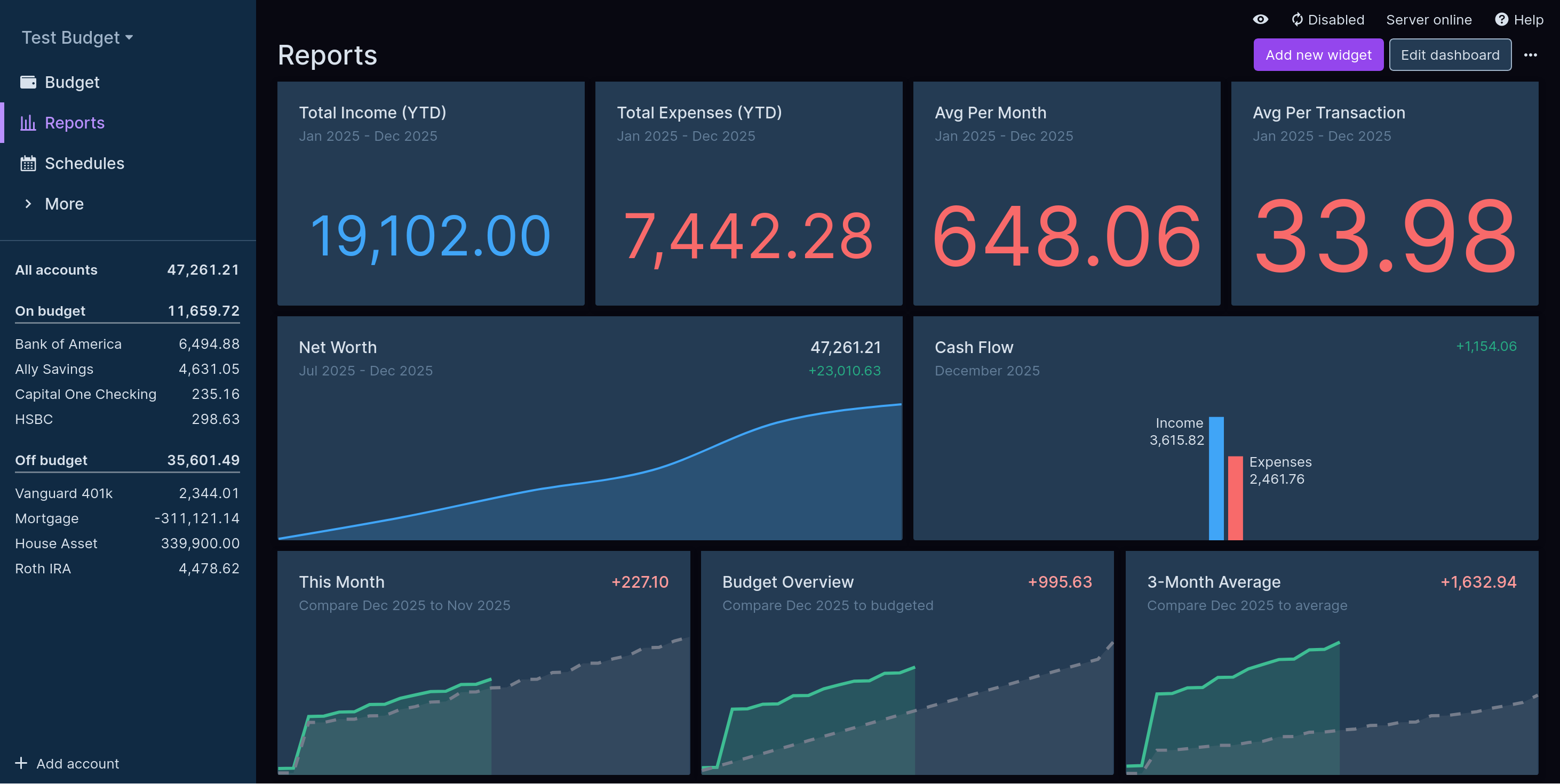The image size is (1560, 784).
Task: Open the three-dot menu beside Edit dashboard
Action: [x=1530, y=55]
